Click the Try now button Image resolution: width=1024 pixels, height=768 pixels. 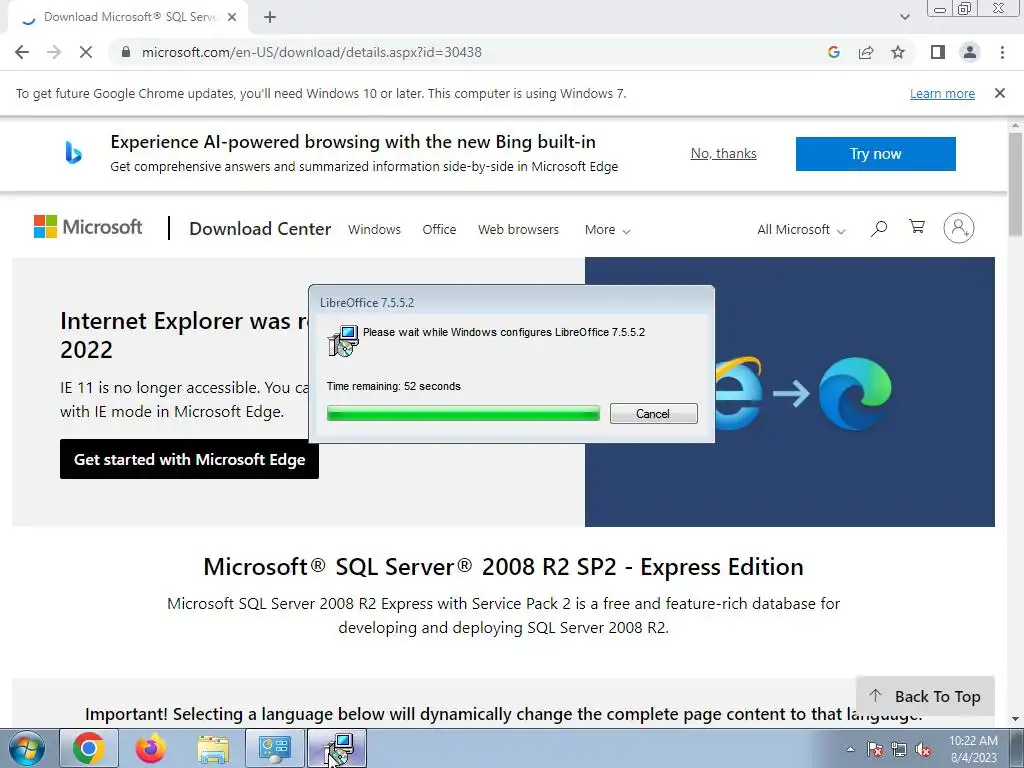click(x=875, y=154)
